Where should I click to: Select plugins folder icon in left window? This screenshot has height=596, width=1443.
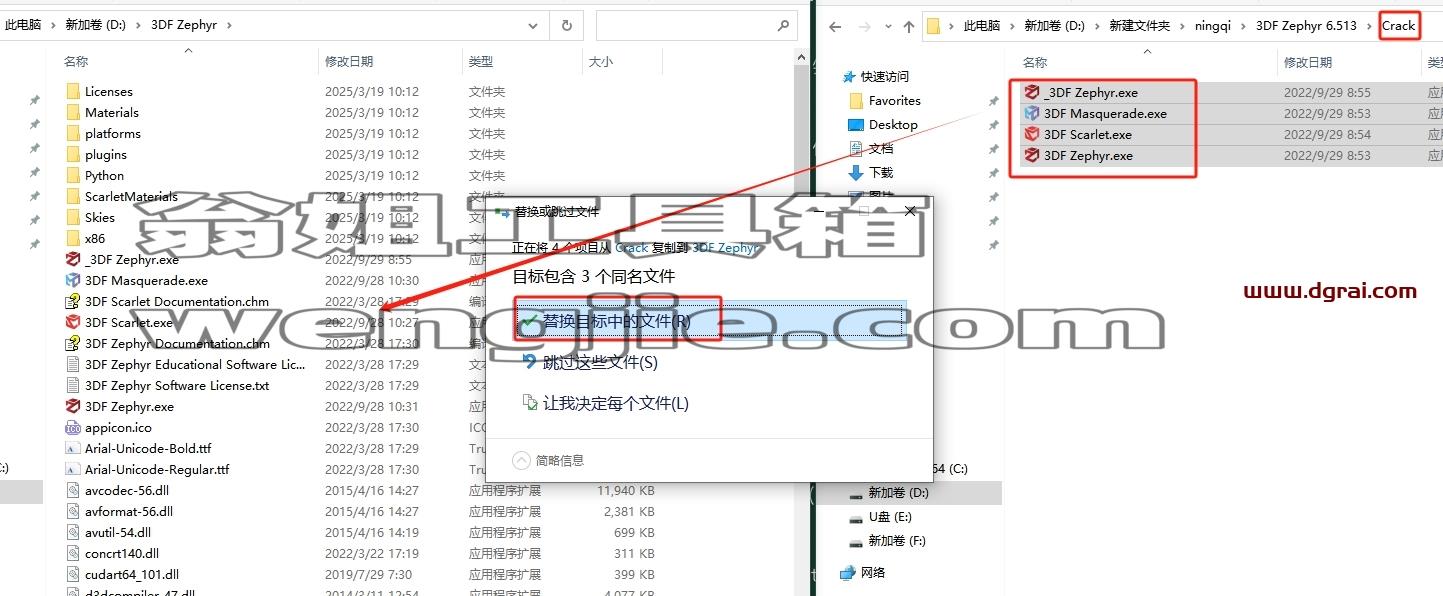[x=72, y=154]
